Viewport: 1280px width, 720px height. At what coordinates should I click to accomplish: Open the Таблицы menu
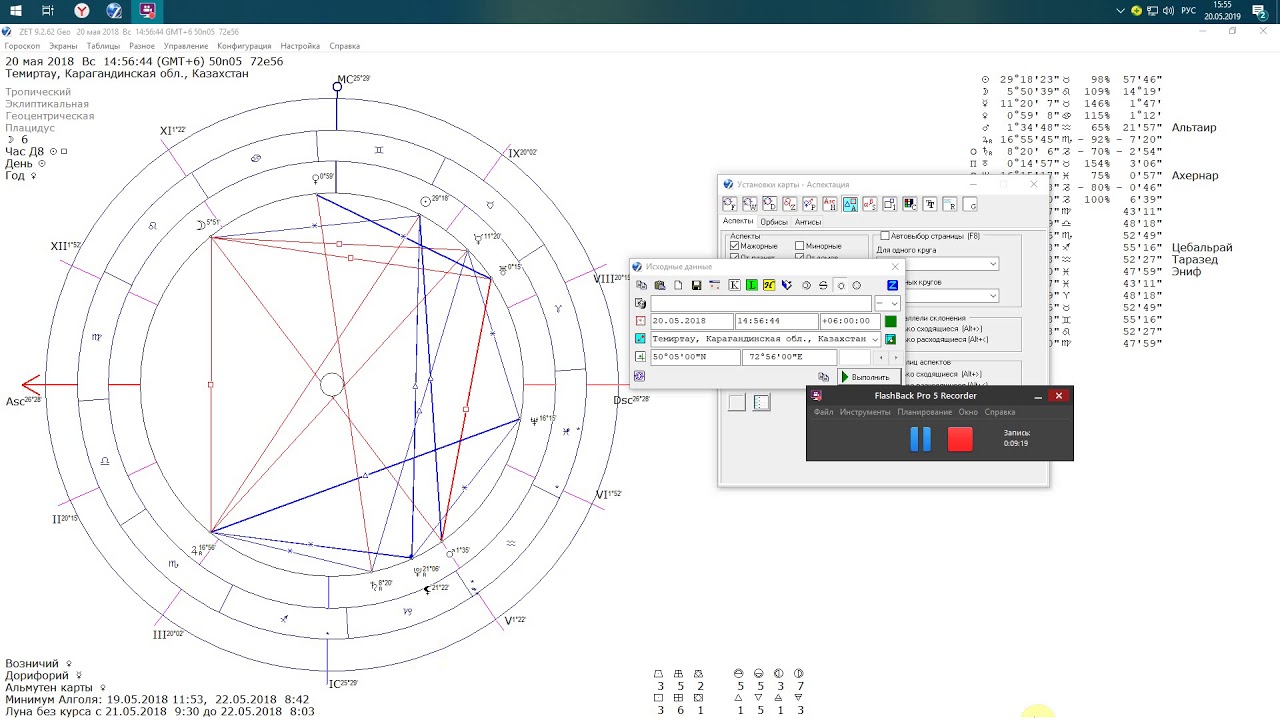tap(103, 46)
